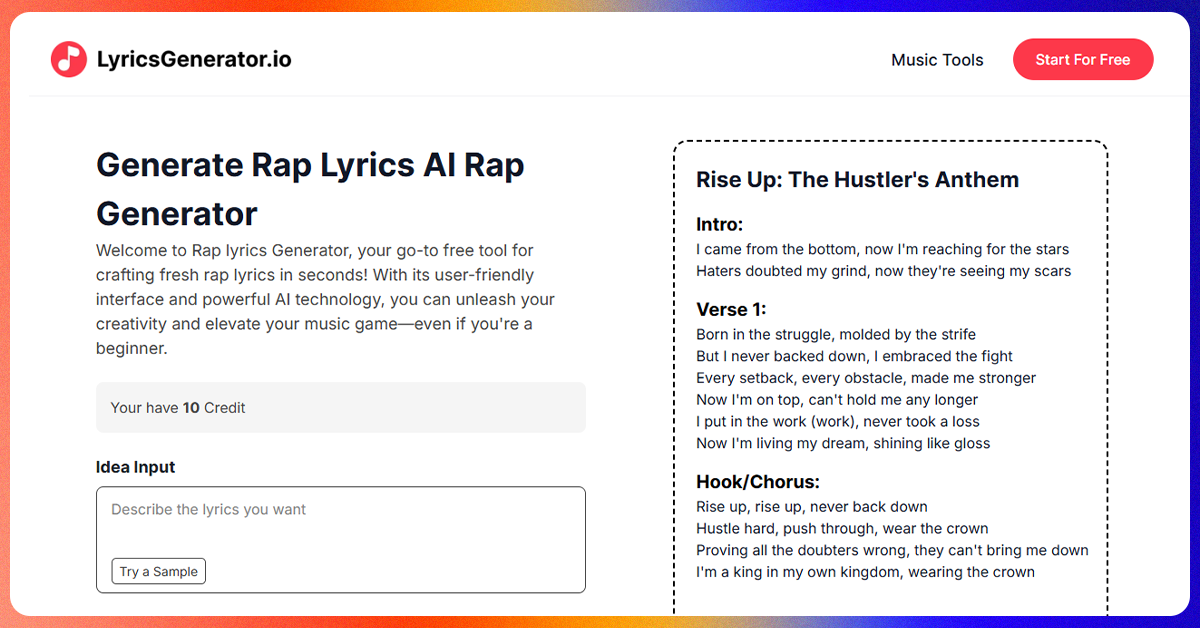Click the Intro: section heading
1200x628 pixels.
[x=720, y=224]
